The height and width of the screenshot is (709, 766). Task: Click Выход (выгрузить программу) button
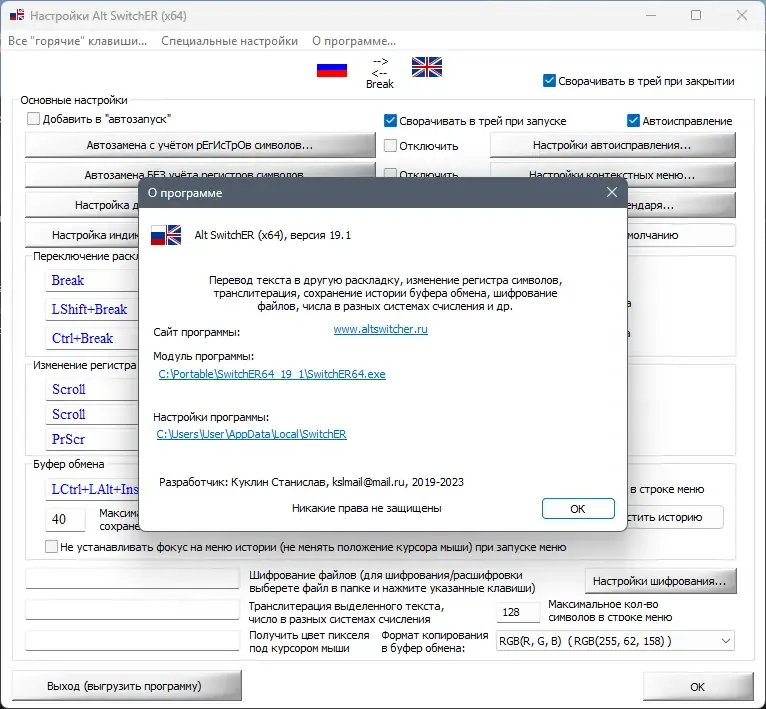coord(127,686)
